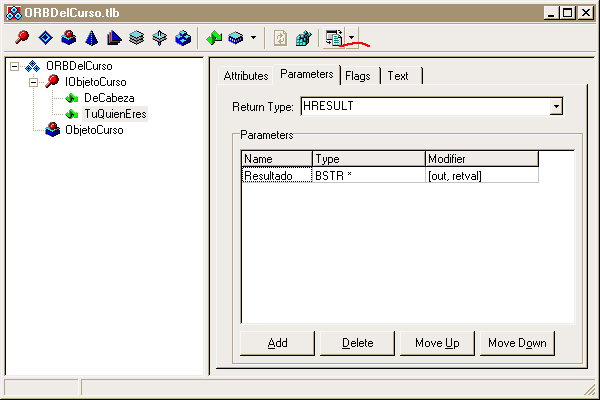600x400 pixels.
Task: Click the Move Down button
Action: point(517,343)
